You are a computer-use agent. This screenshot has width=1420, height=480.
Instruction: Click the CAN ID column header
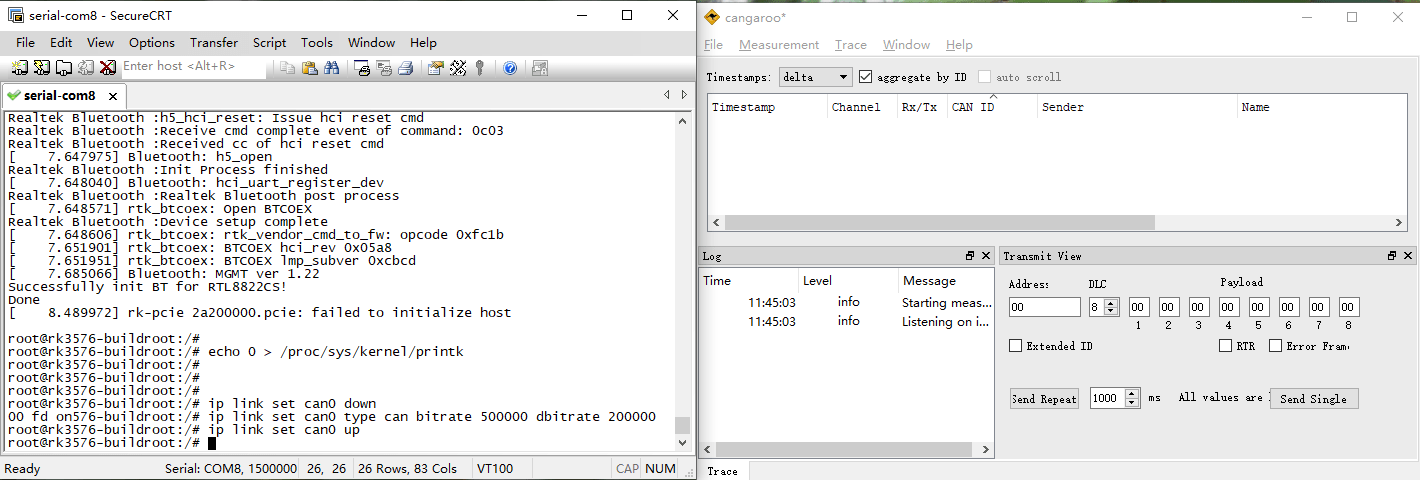pyautogui.click(x=992, y=107)
